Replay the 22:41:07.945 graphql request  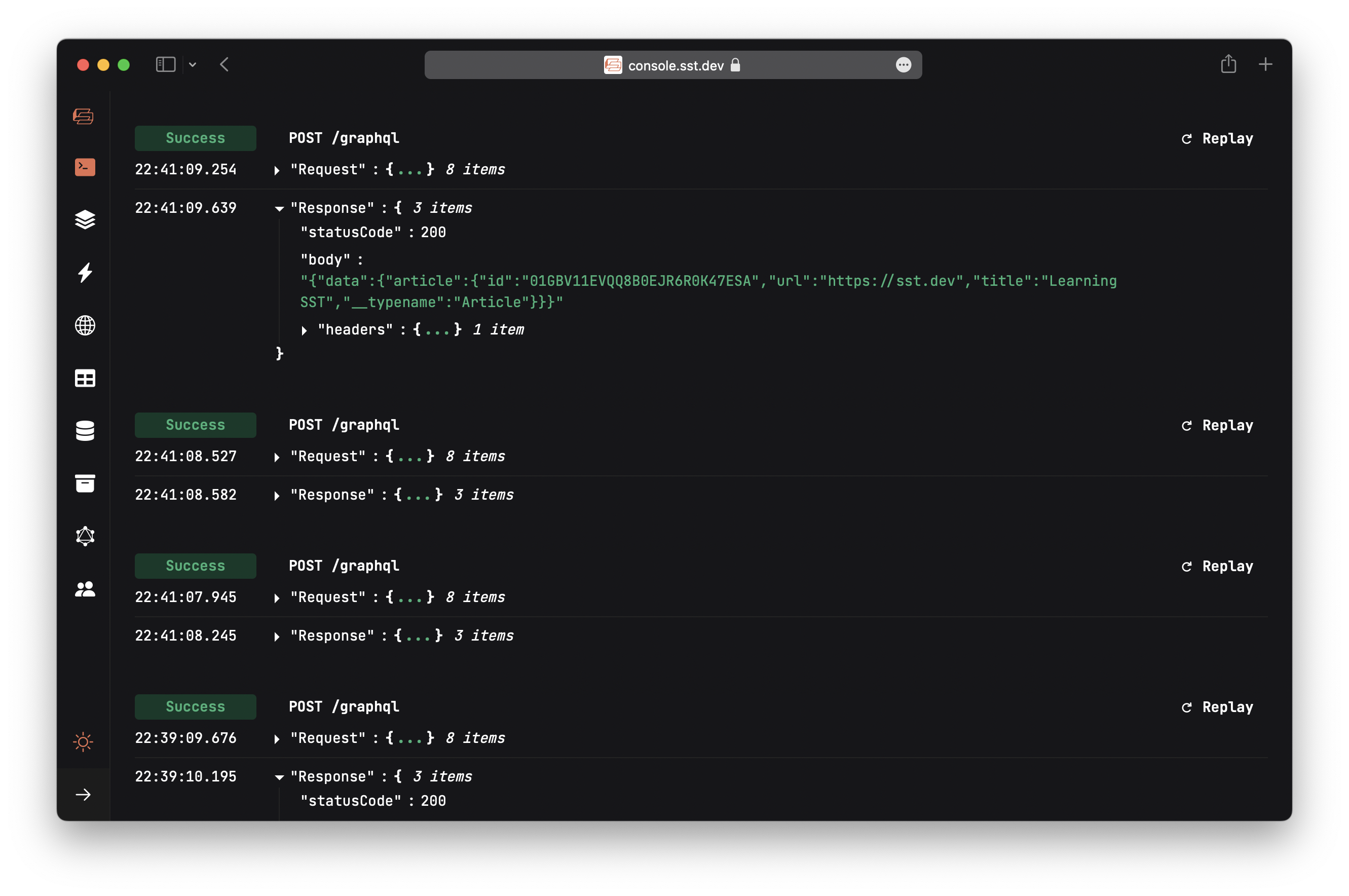coord(1216,566)
